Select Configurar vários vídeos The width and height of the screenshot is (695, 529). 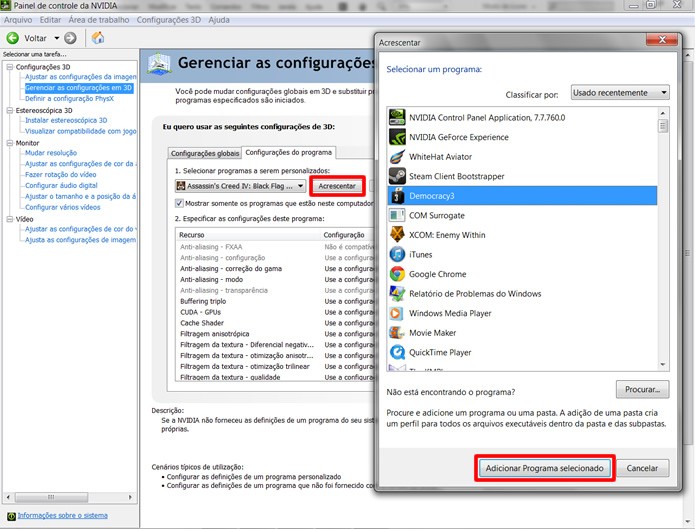coord(62,207)
